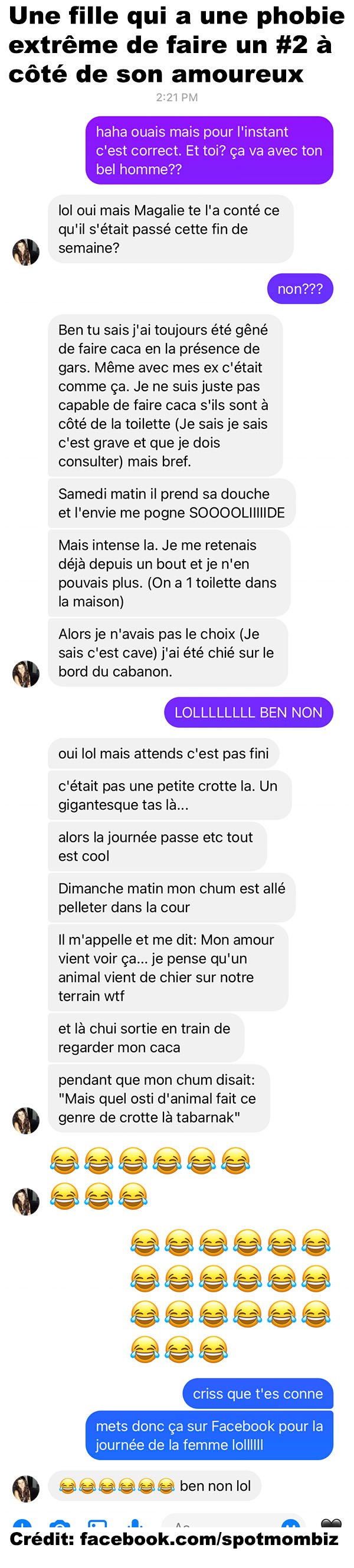Viewport: 354px width, 1568px height.
Task: Tap 'oui lol mais attends c'est pas fini'
Action: (x=163, y=753)
